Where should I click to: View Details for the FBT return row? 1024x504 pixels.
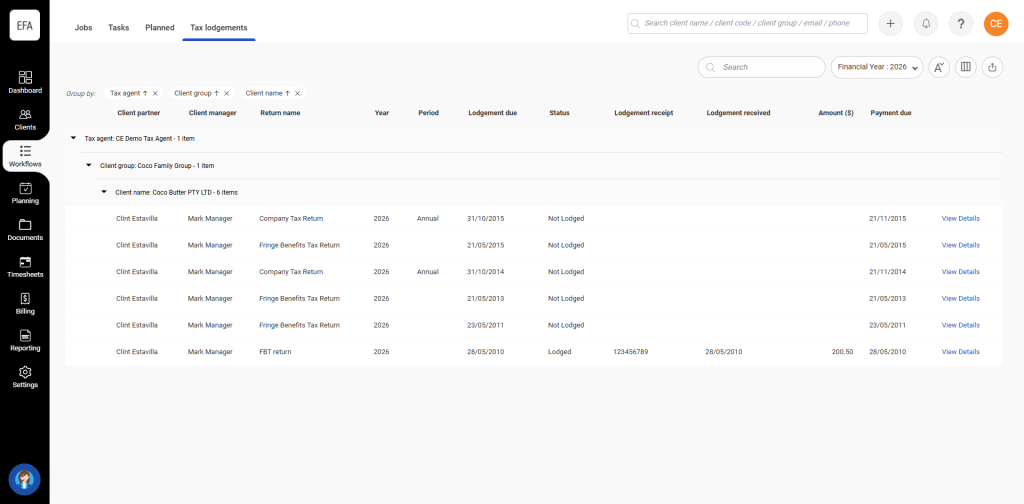960,352
